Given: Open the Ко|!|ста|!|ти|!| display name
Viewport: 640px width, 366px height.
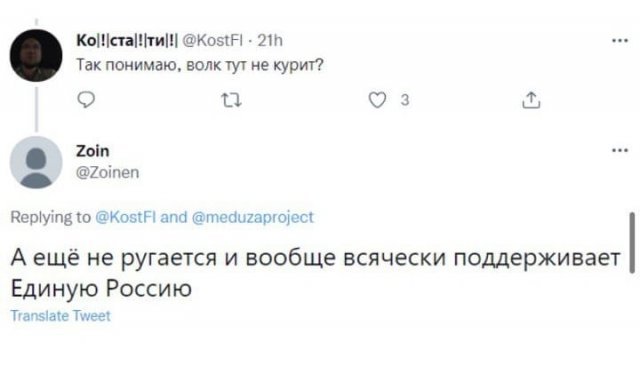Looking at the screenshot, I should tap(127, 41).
